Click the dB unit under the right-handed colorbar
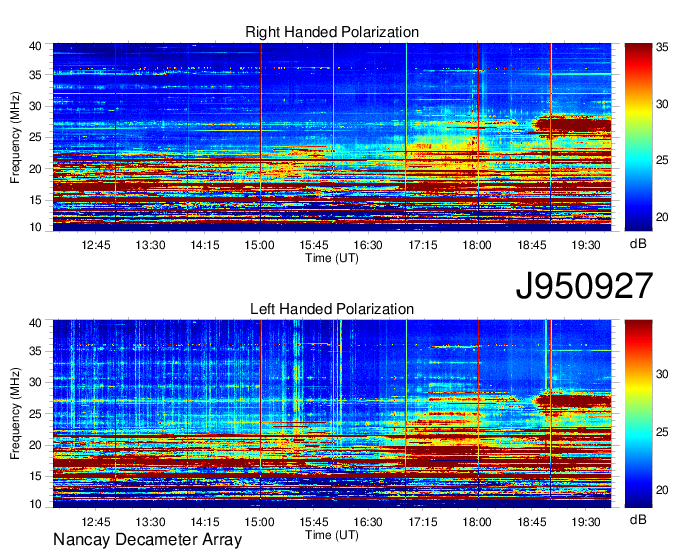This screenshot has height=552, width=680. tap(638, 244)
